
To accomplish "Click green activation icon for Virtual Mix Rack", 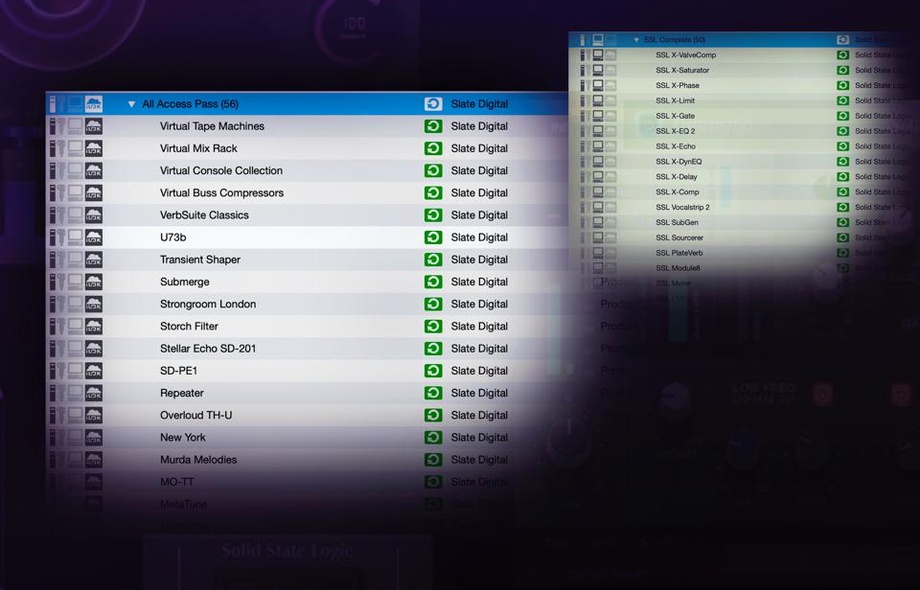I will click(433, 148).
